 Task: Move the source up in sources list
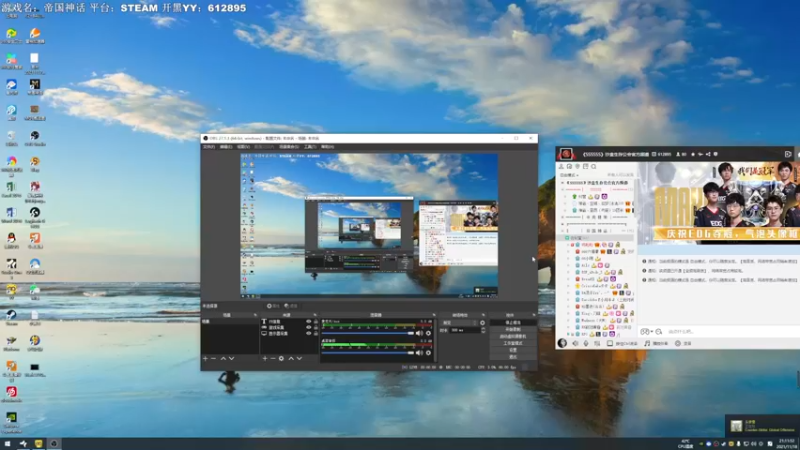pos(291,359)
